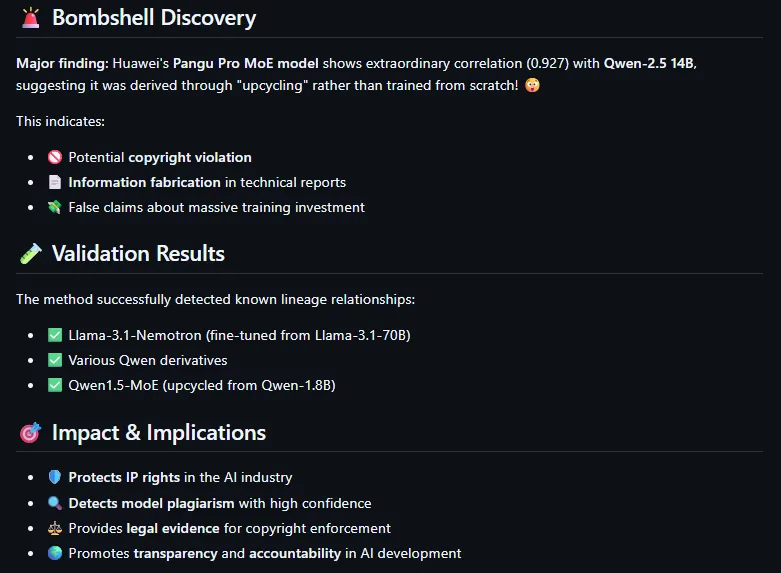The image size is (781, 573).
Task: Click the astonished face emoji after 'from scratch!'
Action: point(532,87)
